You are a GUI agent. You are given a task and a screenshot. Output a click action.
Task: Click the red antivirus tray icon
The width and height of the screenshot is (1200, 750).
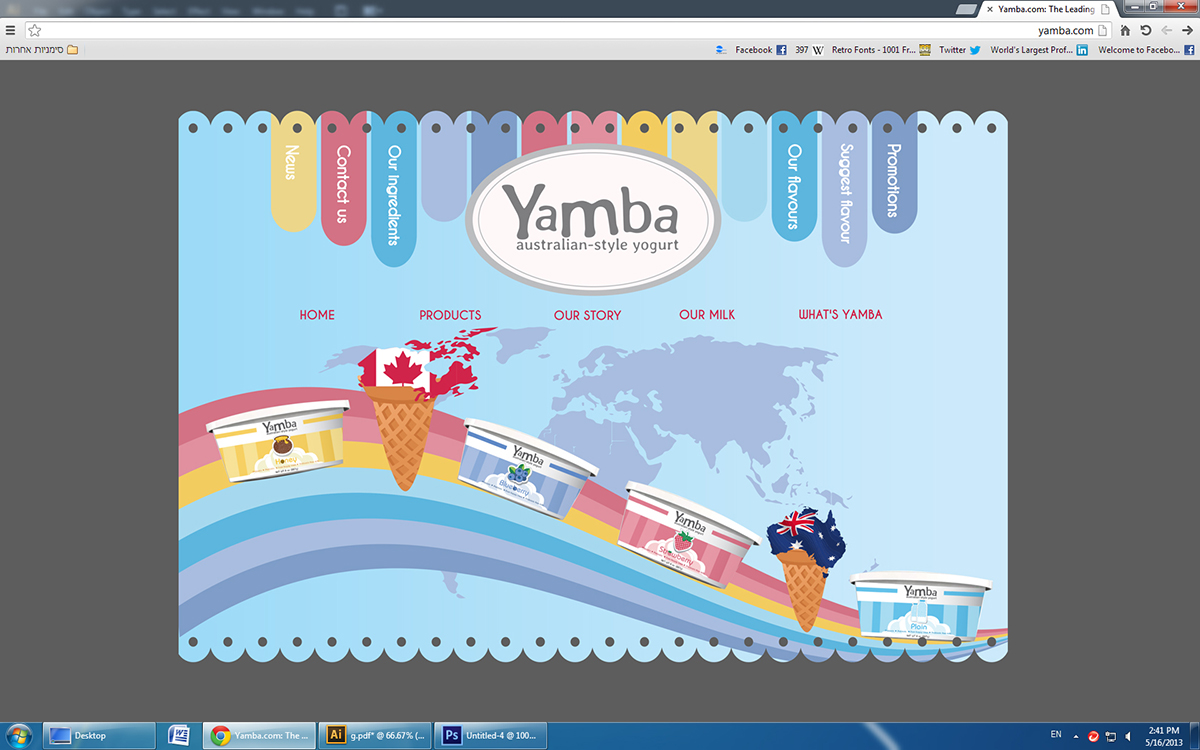[1094, 736]
